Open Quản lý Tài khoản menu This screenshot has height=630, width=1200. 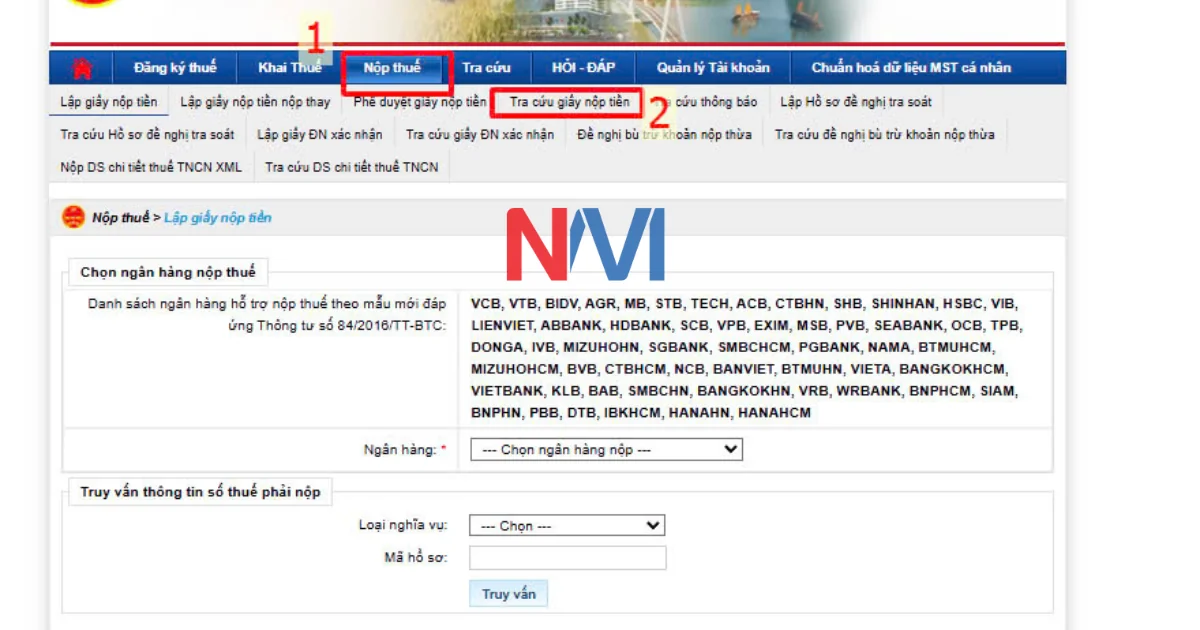pos(713,68)
